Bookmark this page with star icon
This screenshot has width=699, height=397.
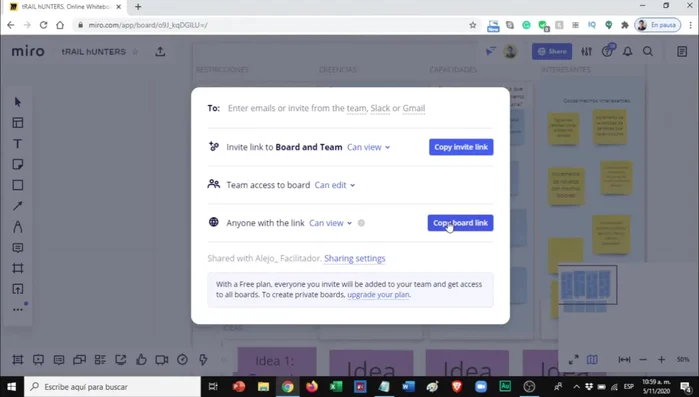click(473, 25)
